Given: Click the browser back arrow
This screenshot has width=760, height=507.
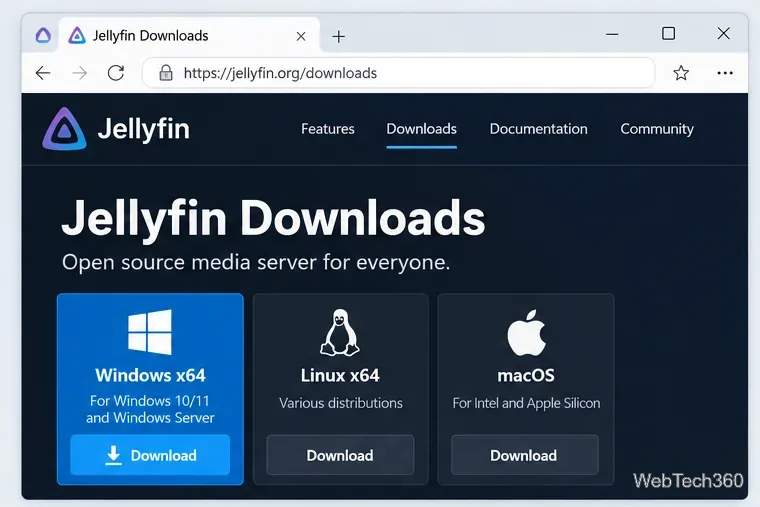Looking at the screenshot, I should click(x=43, y=73).
